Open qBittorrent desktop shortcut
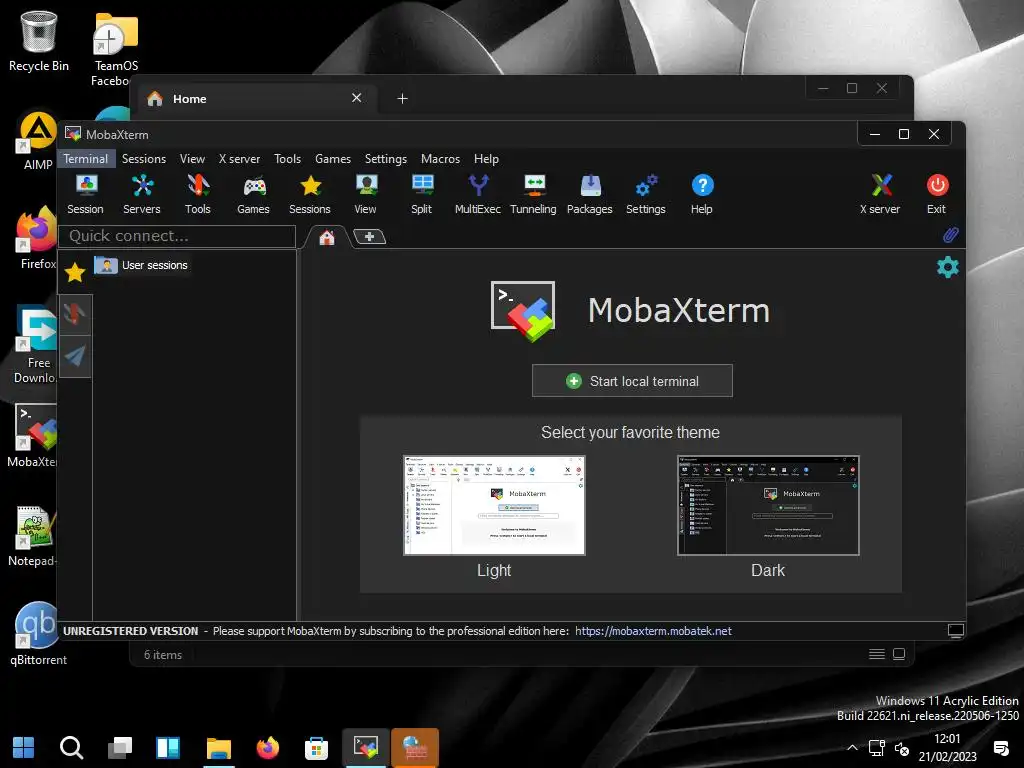Screen dimensions: 1024x768 coord(38,633)
